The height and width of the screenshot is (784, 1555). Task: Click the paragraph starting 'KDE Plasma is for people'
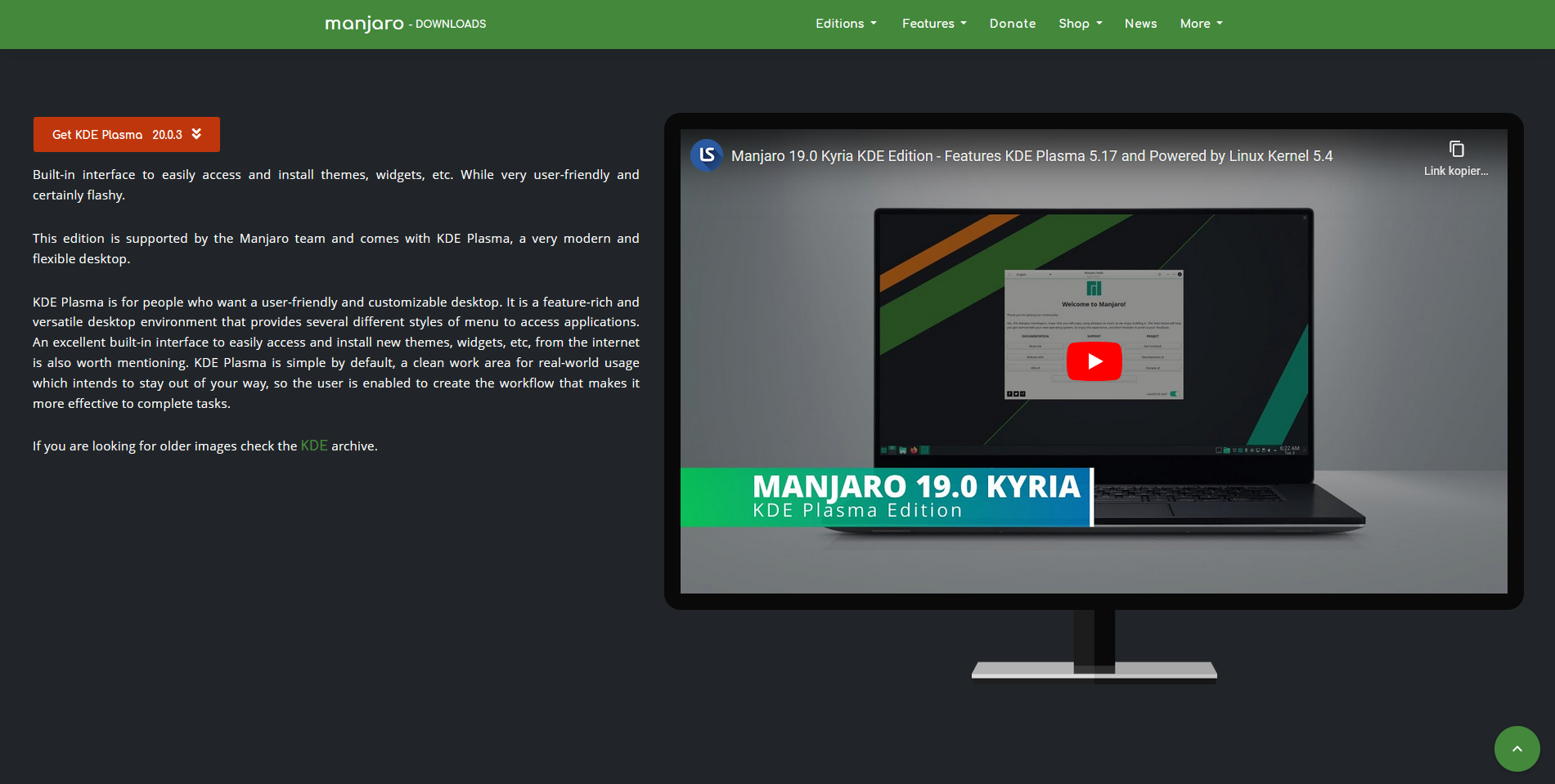click(336, 352)
